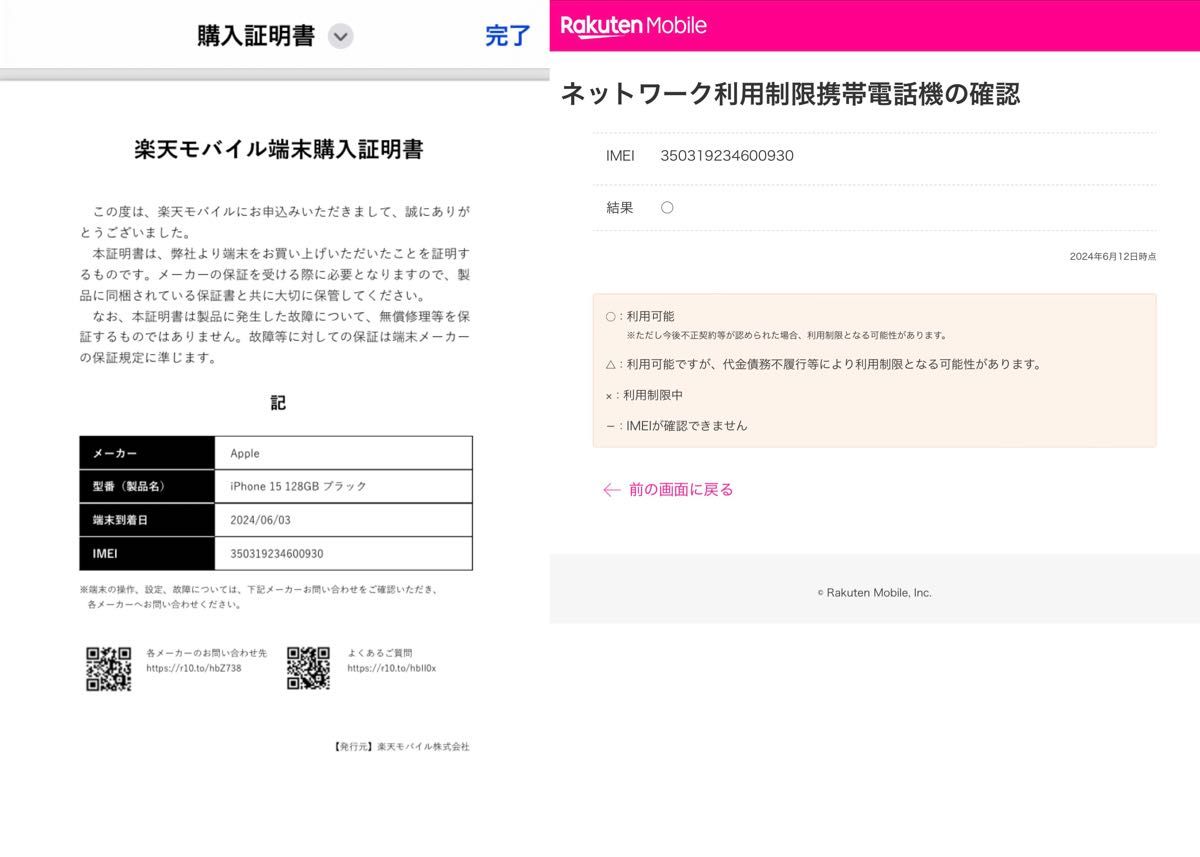This screenshot has height=857, width=1200.
Task: Click the 端末到着日 header cell
Action: 147,520
